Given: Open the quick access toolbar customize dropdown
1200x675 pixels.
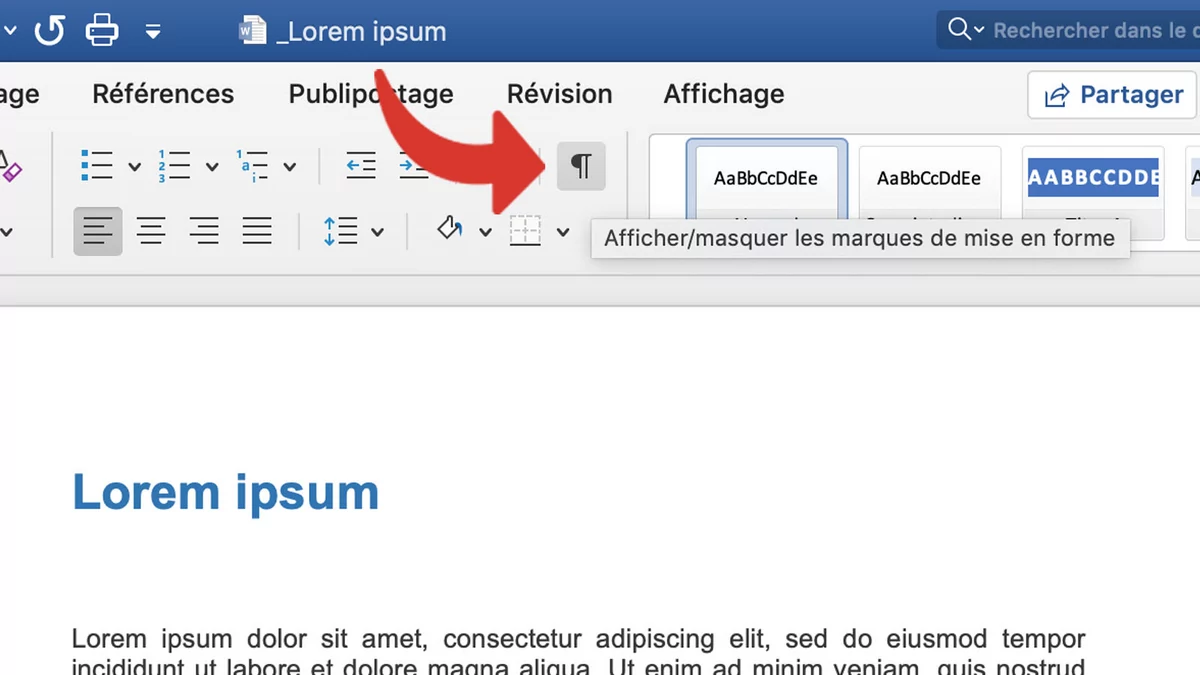Looking at the screenshot, I should [153, 32].
